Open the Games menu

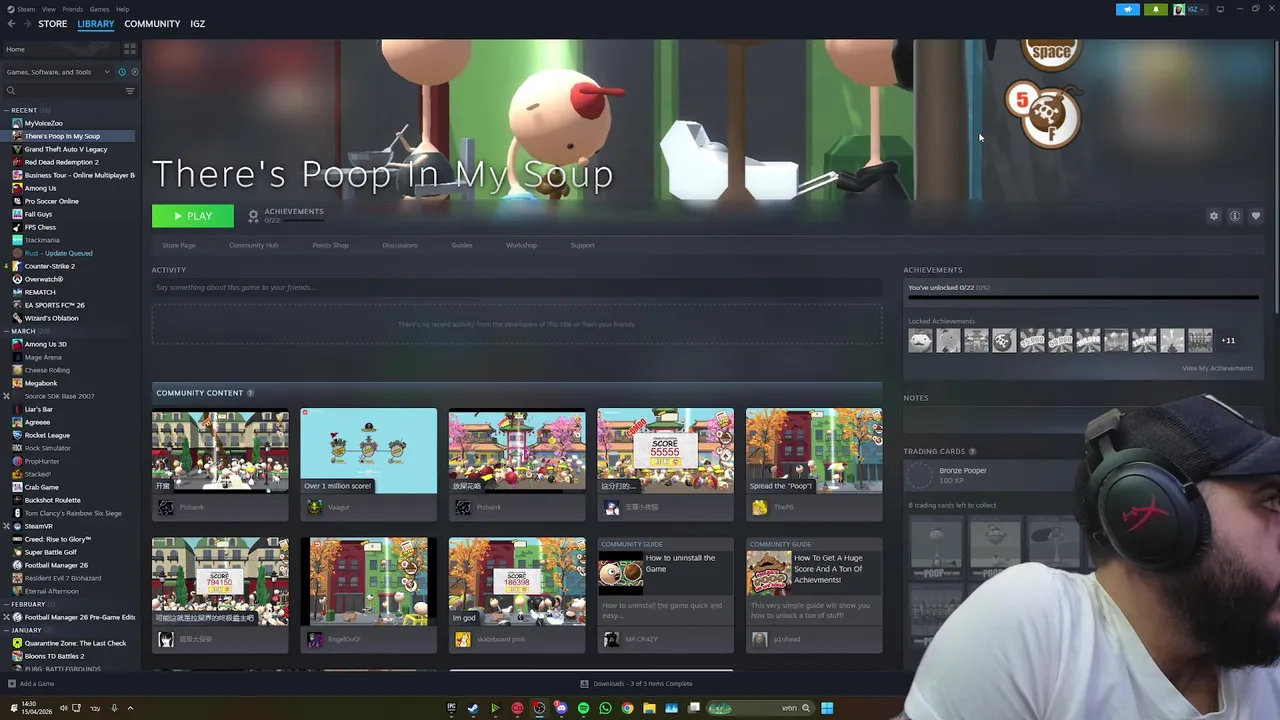[99, 9]
